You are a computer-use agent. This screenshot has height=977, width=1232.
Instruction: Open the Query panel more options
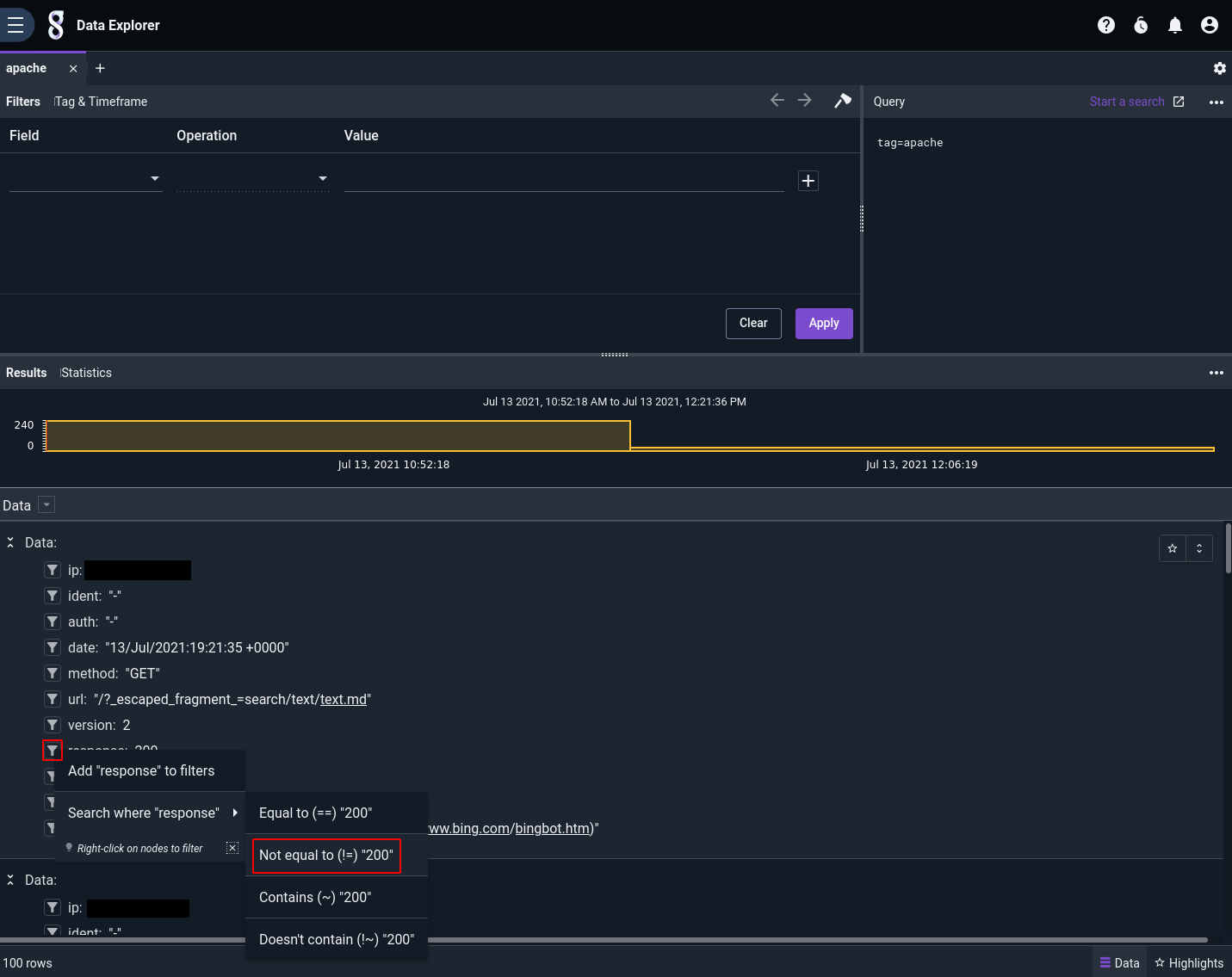click(1216, 102)
